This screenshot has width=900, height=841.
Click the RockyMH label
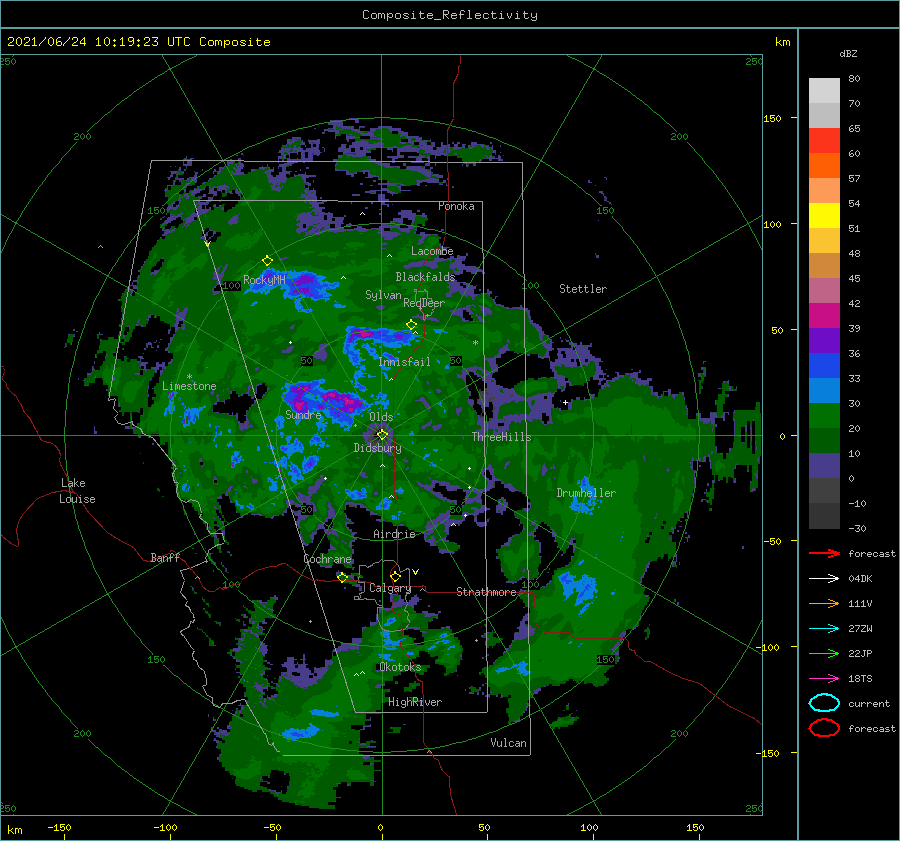264,280
